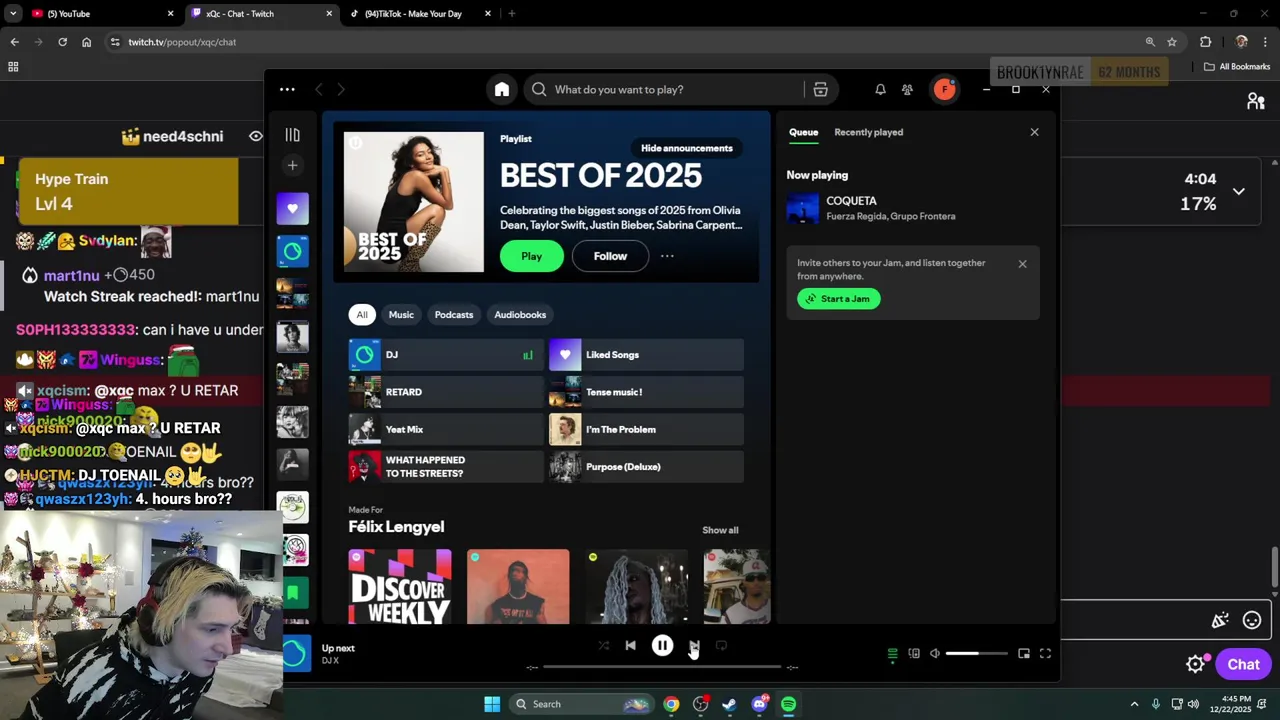Open the orange profile avatar in Spotify
The width and height of the screenshot is (1280, 720).
[x=944, y=90]
